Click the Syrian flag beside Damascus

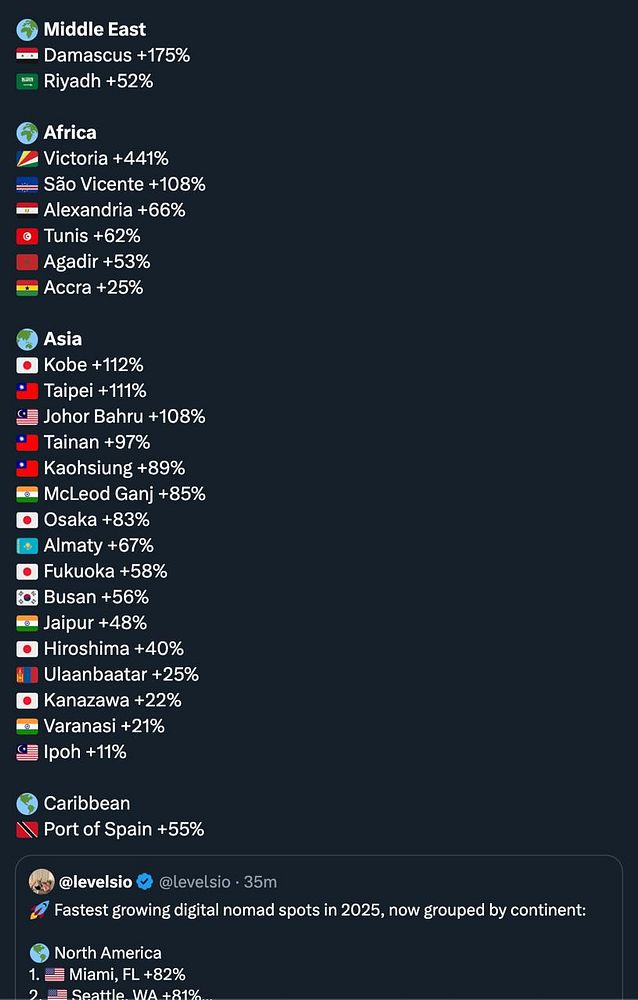(x=27, y=55)
